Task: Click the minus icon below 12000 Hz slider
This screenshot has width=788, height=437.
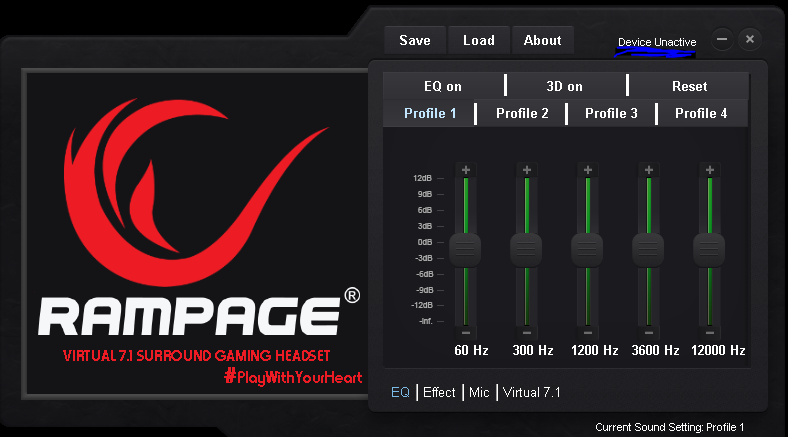Action: [710, 333]
